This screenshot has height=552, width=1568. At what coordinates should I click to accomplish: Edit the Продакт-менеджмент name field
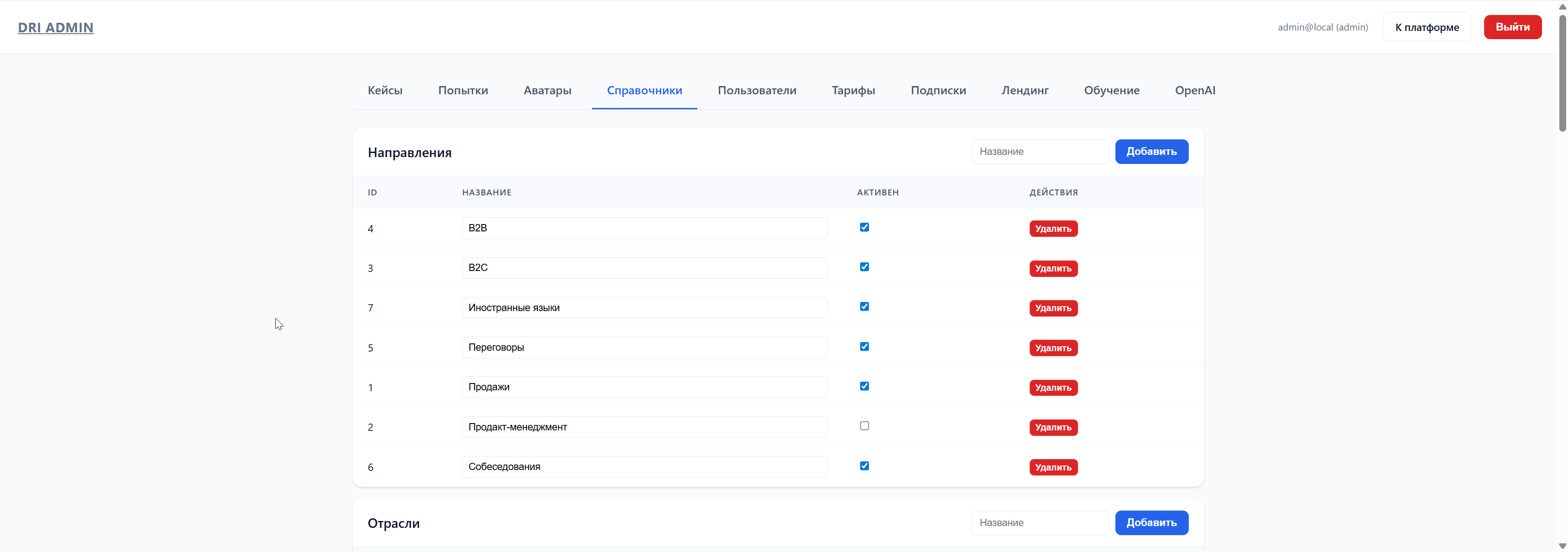tap(644, 427)
